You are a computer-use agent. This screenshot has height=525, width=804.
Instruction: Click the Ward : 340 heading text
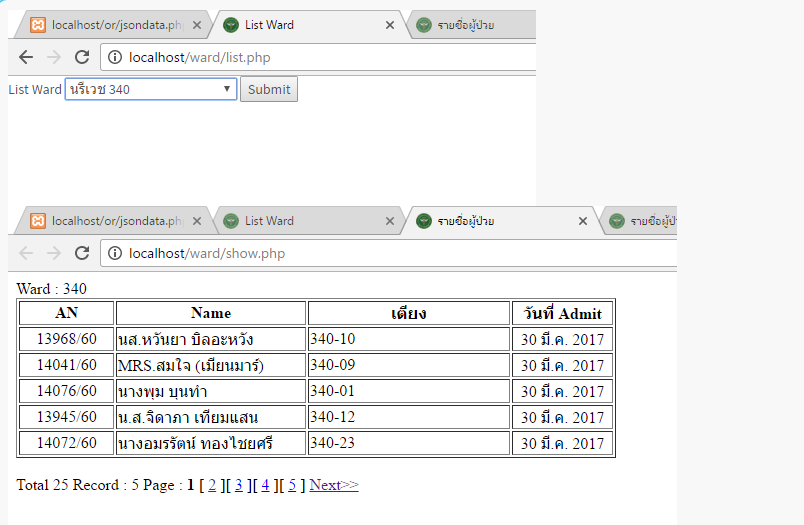pos(51,289)
